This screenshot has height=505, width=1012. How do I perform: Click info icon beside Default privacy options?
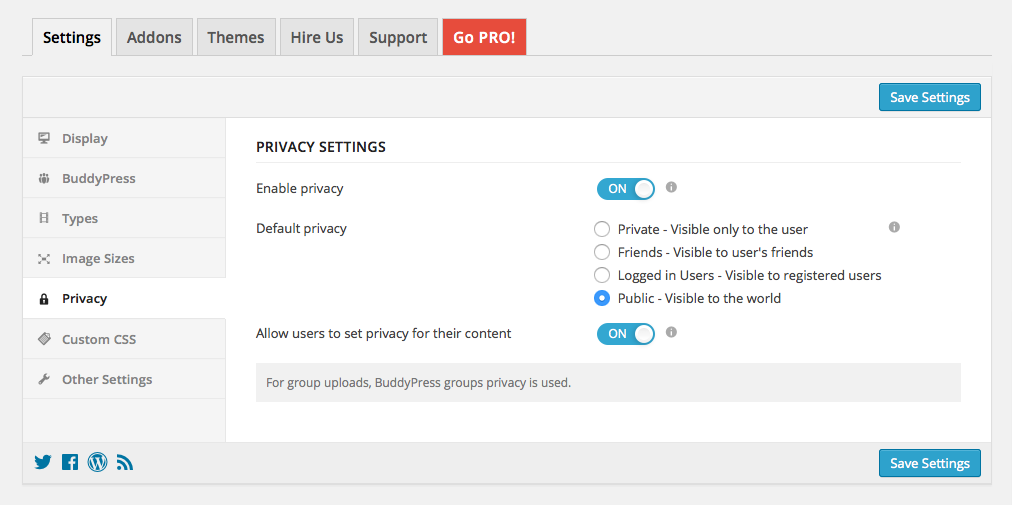pyautogui.click(x=894, y=227)
